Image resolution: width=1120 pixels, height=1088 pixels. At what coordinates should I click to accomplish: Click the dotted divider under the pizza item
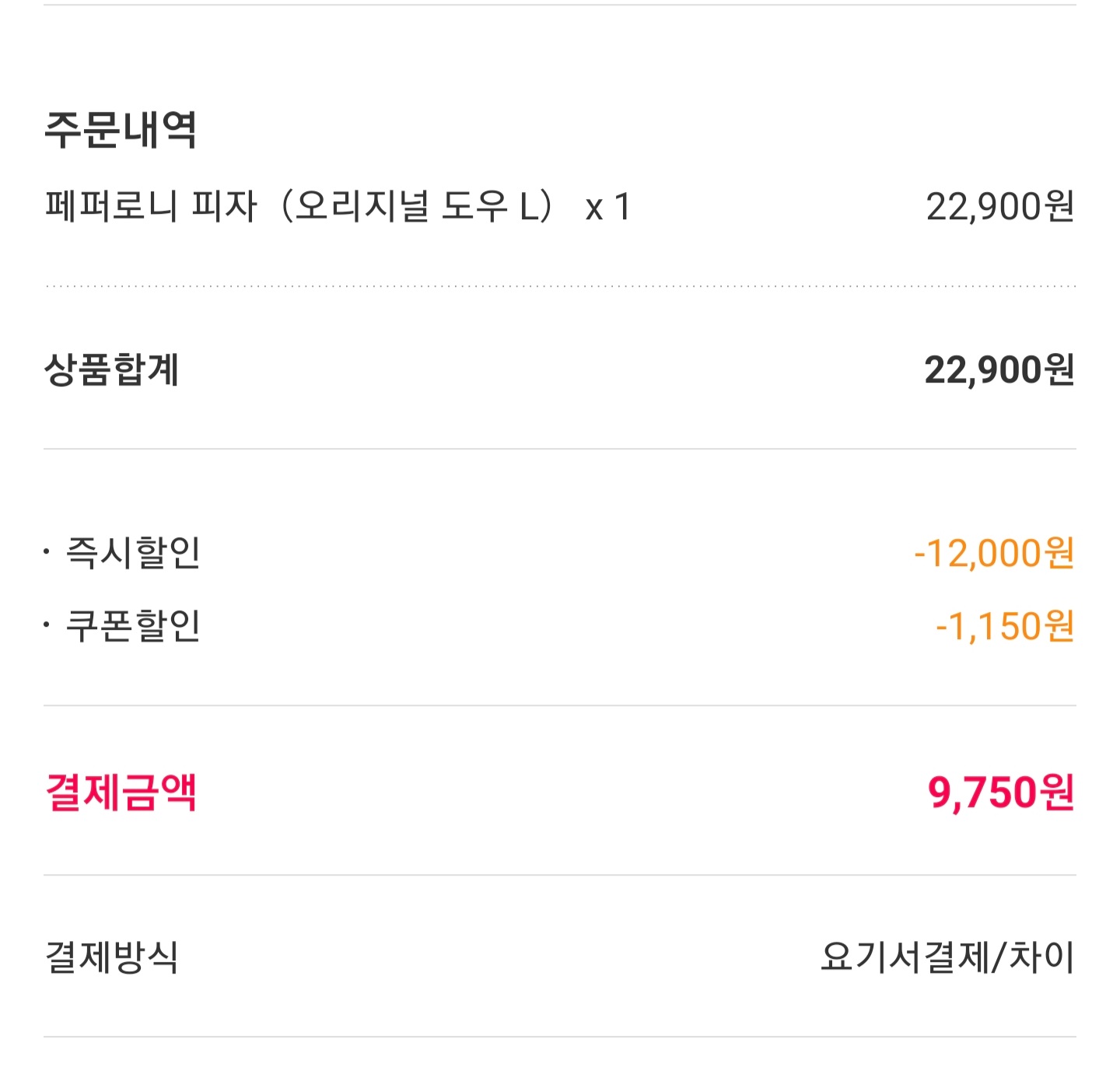coord(560,286)
